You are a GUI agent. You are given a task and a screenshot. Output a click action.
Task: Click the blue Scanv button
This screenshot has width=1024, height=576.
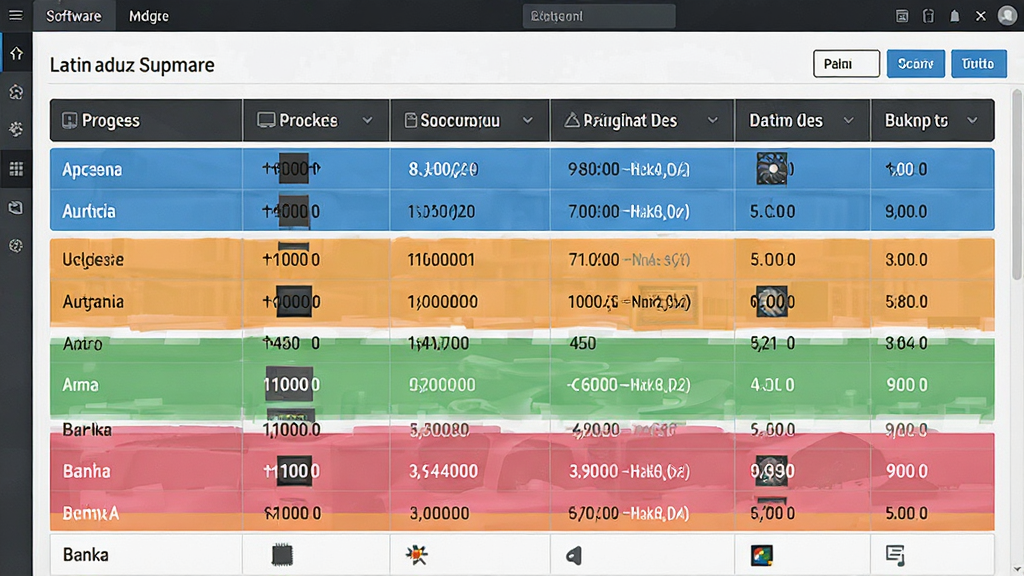(x=916, y=64)
